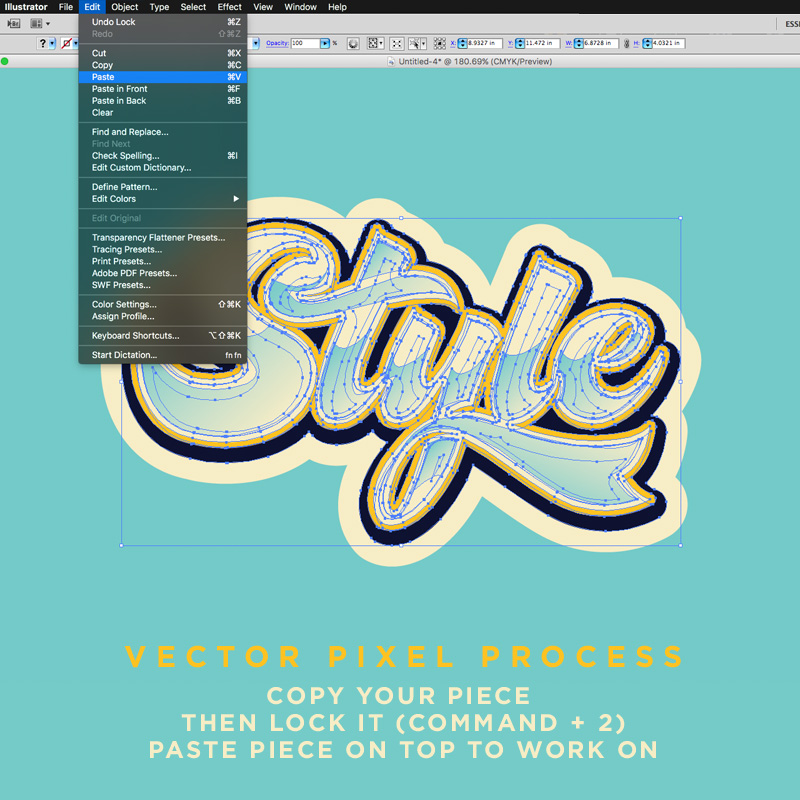800x800 pixels.
Task: Click the Y coordinate link label
Action: 511,43
